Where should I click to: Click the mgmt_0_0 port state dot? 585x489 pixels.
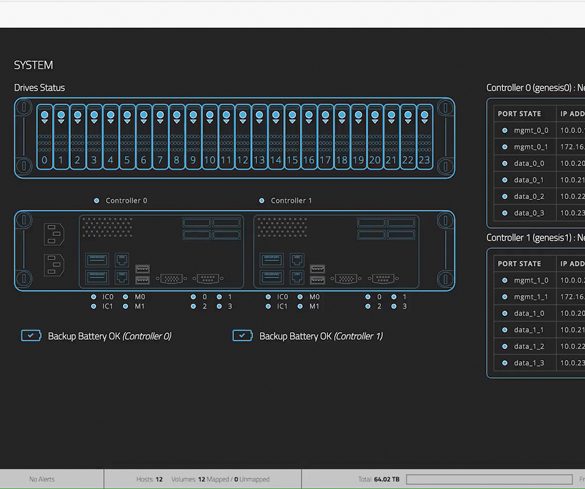pos(505,131)
